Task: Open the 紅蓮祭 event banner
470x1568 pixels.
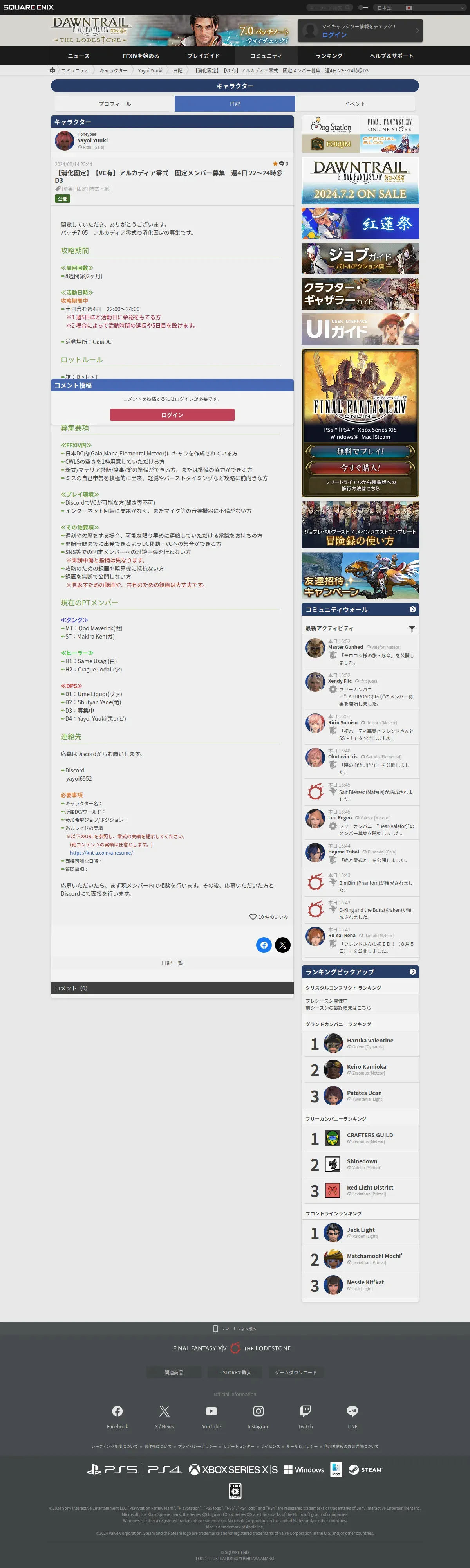Action: click(x=360, y=223)
